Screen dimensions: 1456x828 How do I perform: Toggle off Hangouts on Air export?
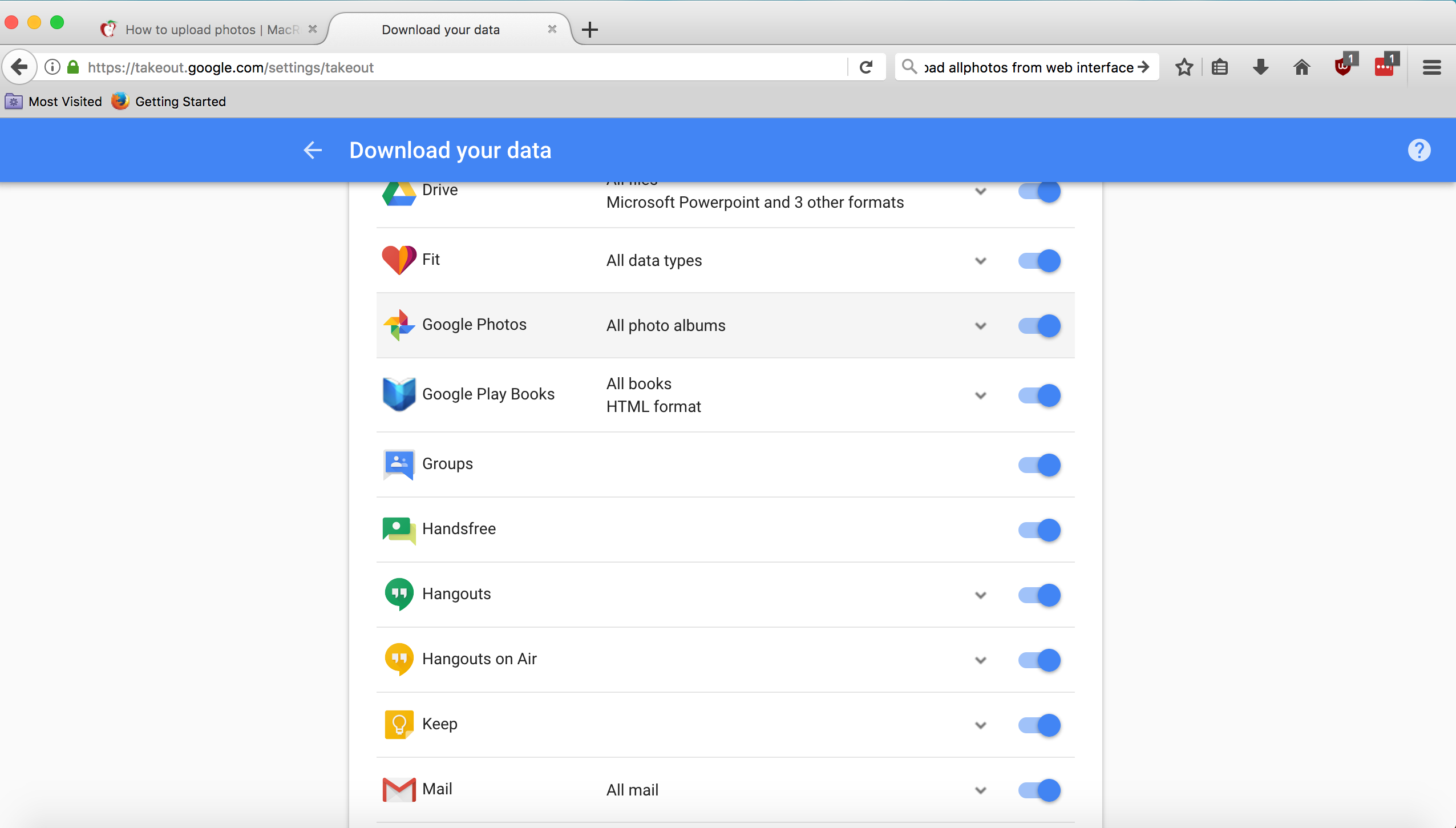click(x=1040, y=660)
